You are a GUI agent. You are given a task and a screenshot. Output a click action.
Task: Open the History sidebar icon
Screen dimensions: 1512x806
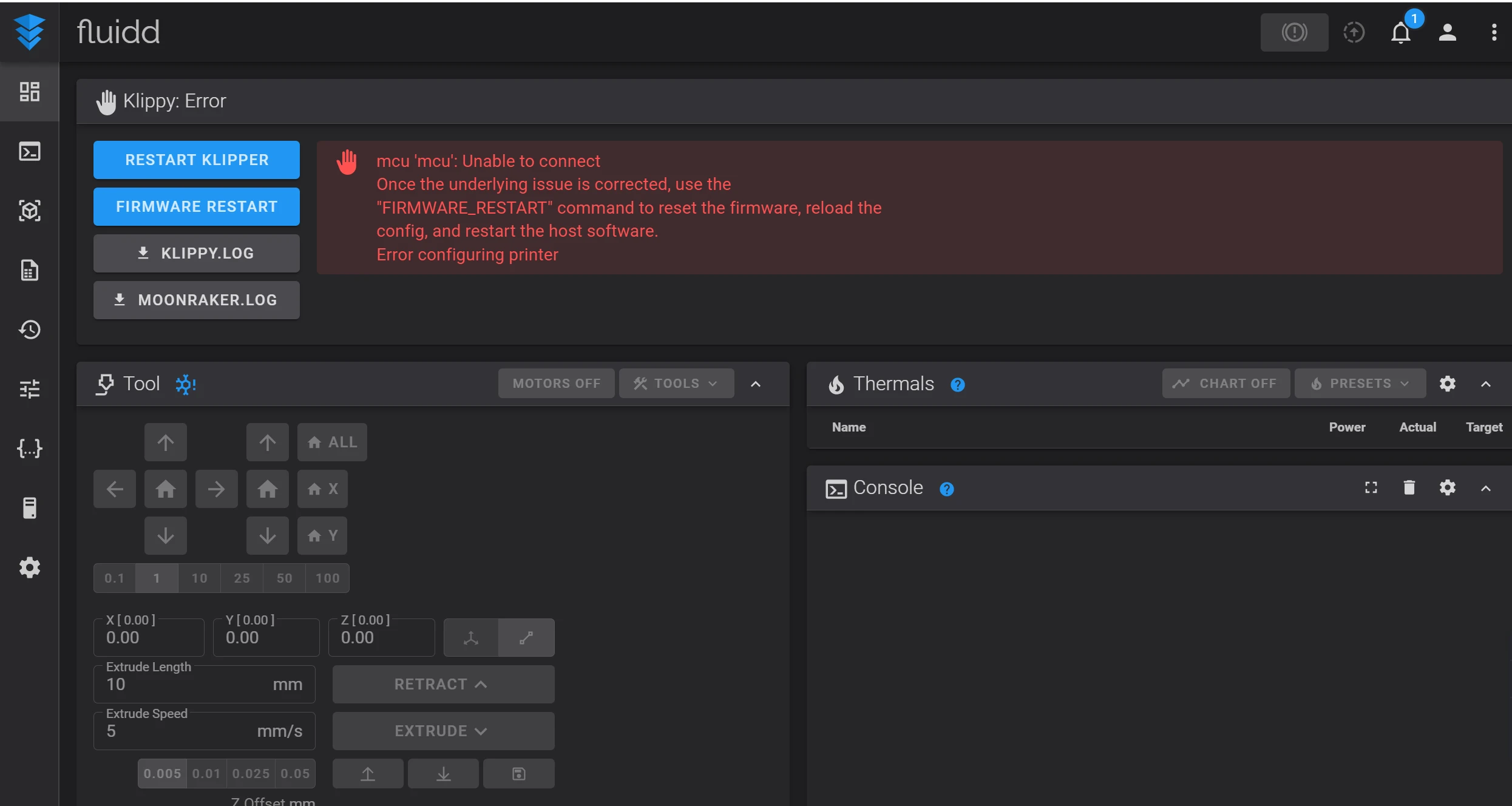tap(29, 330)
